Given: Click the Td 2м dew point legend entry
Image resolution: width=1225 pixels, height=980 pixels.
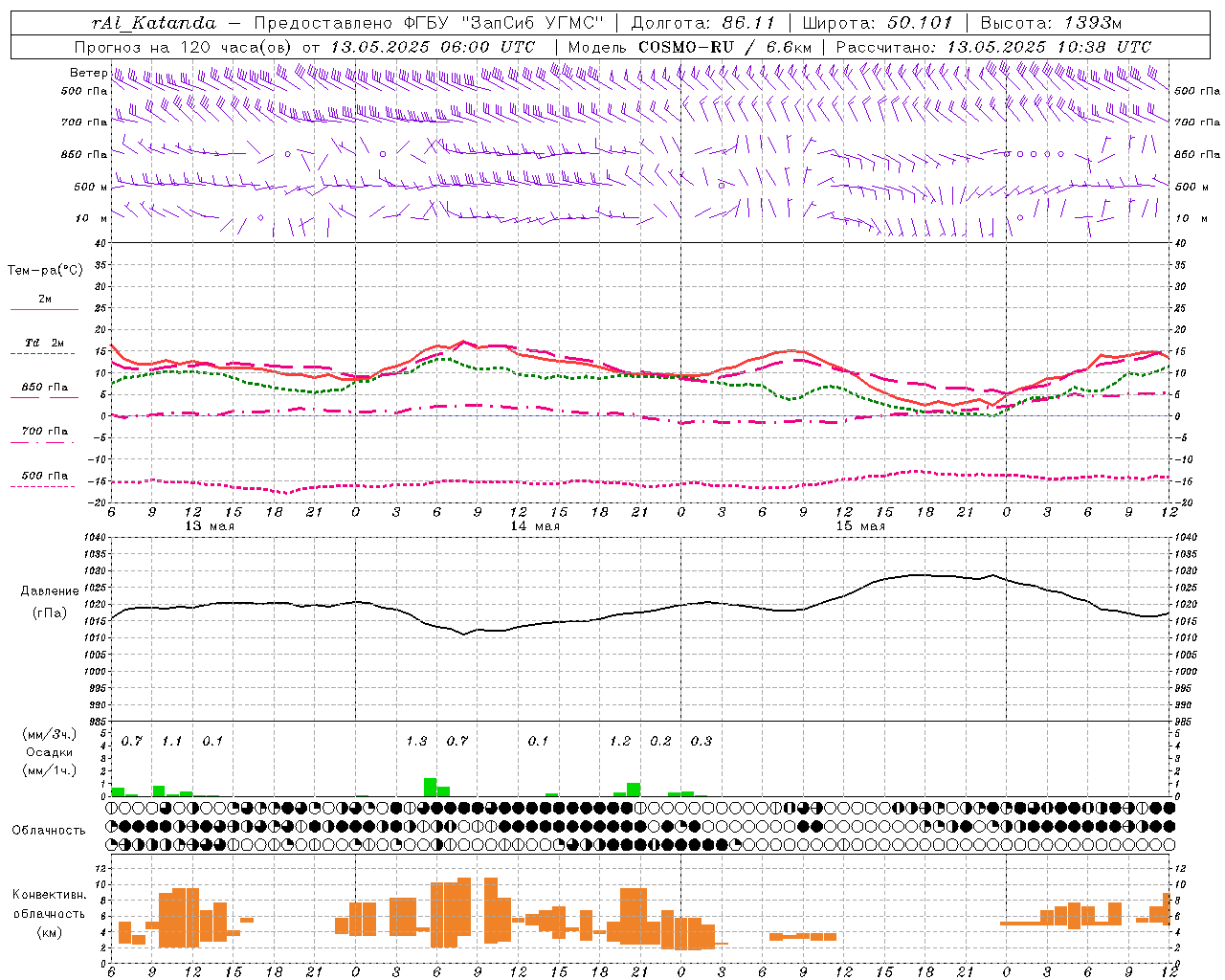Looking at the screenshot, I should point(45,343).
